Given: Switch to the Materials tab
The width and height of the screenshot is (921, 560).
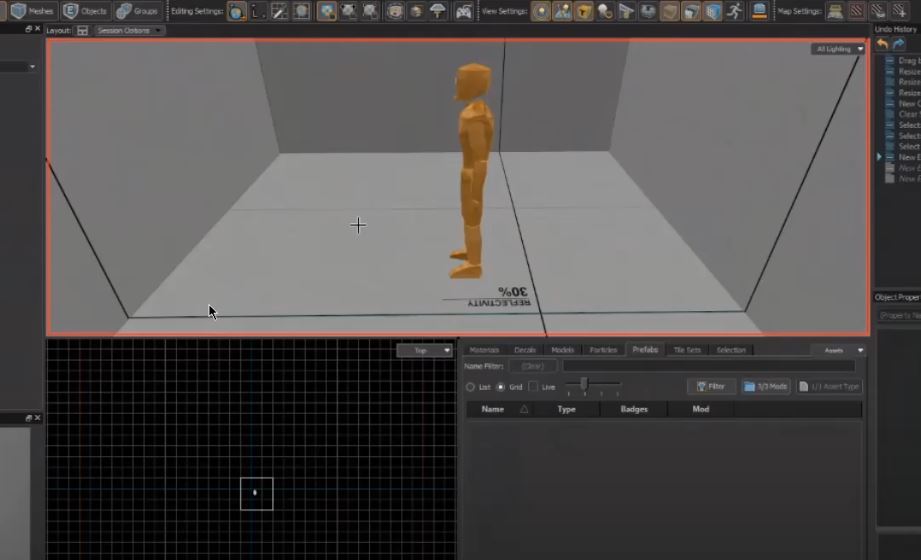Looking at the screenshot, I should pos(484,350).
